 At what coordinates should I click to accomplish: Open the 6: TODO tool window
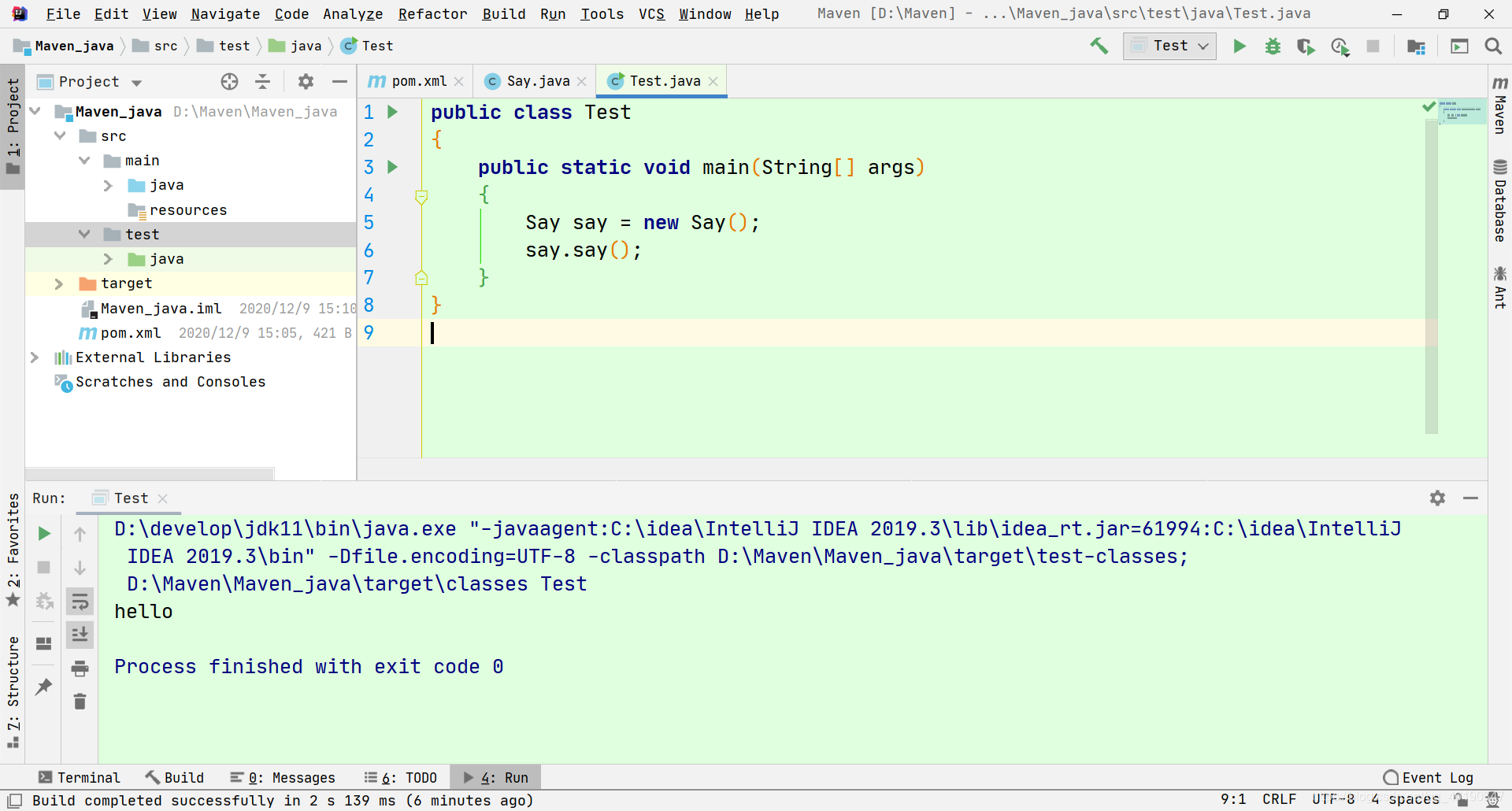pos(401,778)
